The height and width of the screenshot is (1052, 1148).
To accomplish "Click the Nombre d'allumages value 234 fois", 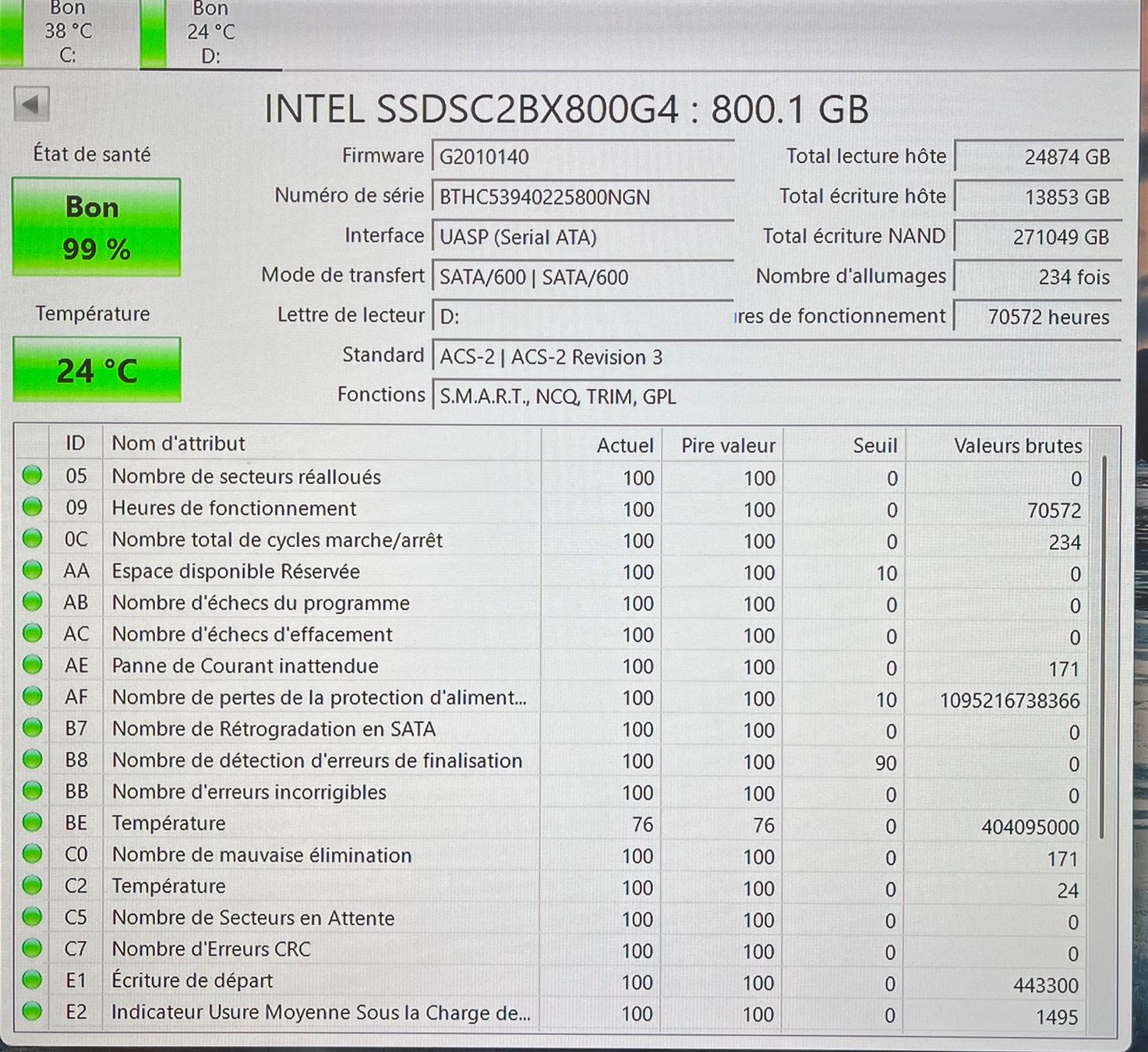I will [1038, 277].
